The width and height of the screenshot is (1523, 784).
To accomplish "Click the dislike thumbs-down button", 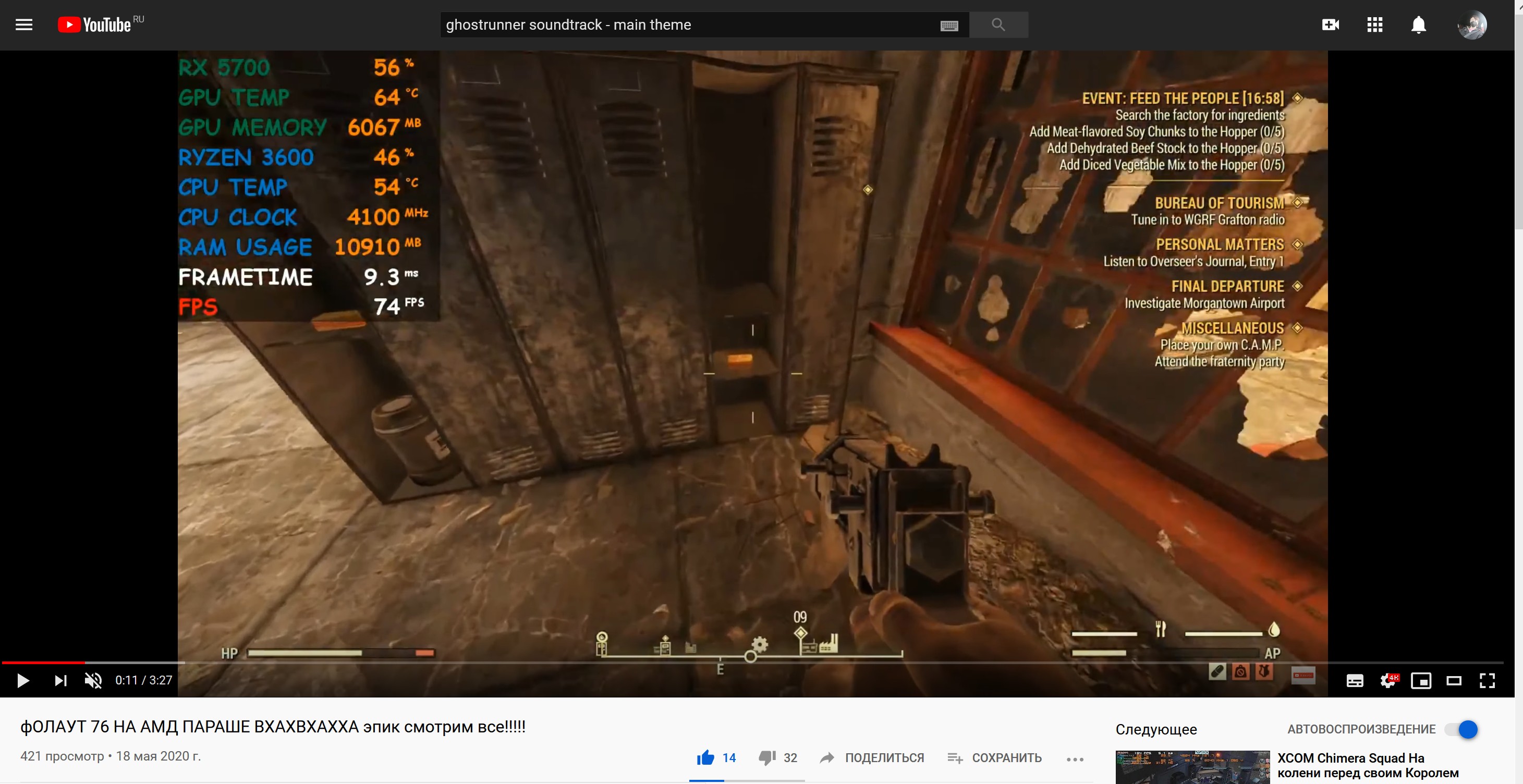I will (767, 757).
